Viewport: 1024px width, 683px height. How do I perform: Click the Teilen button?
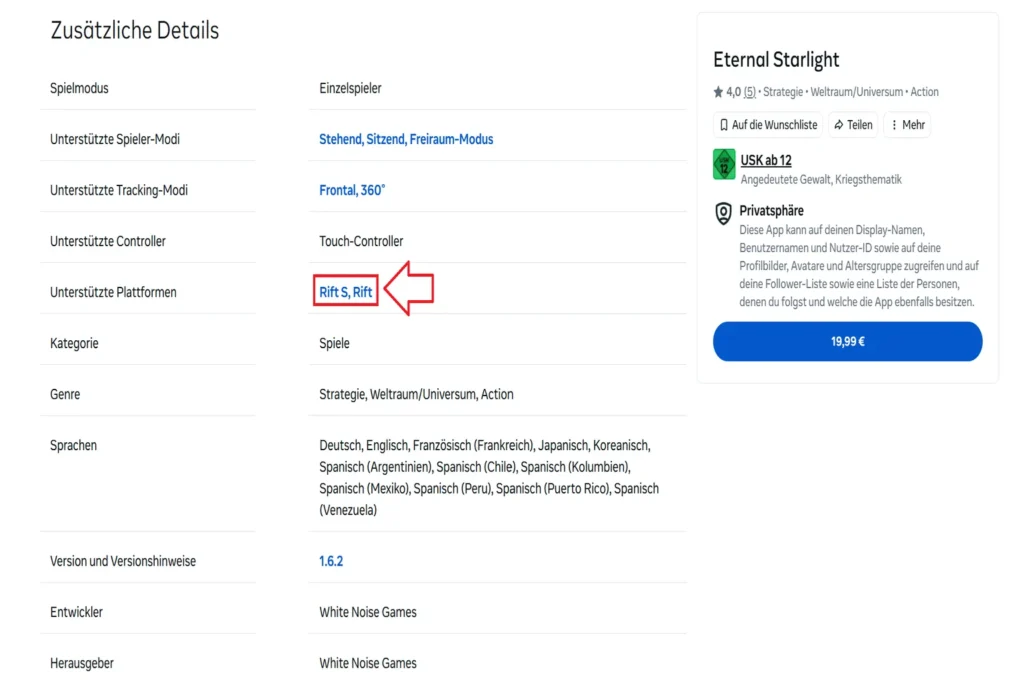point(853,125)
